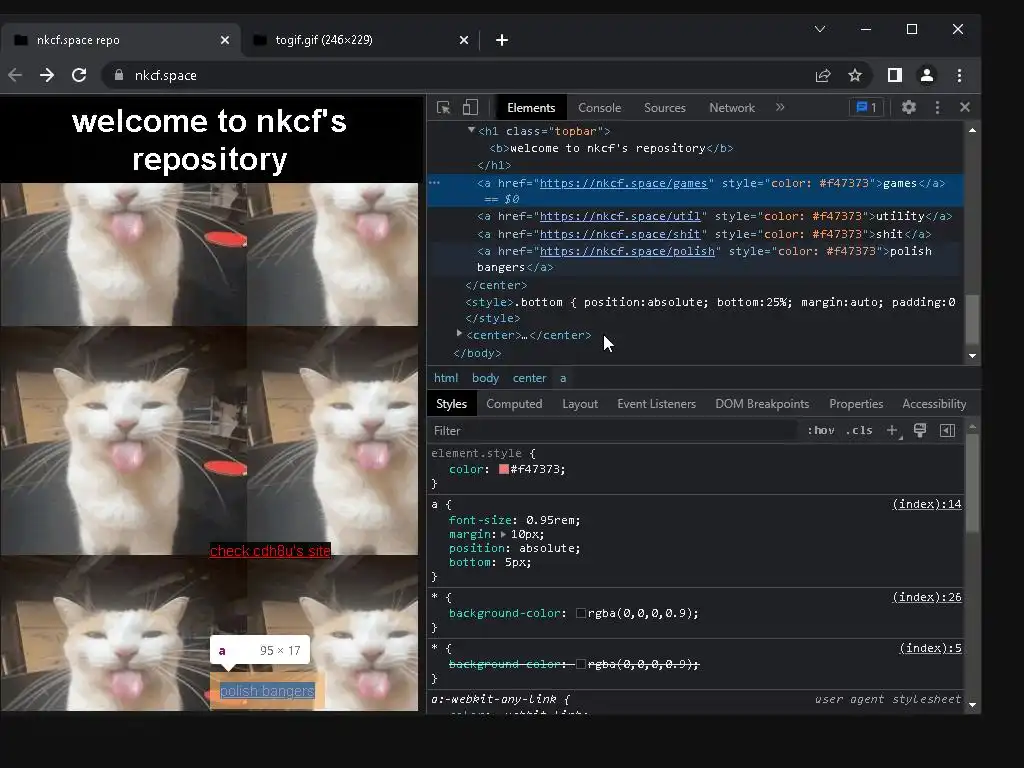The image size is (1024, 768).
Task: Select center in the breadcrumb bar
Action: coord(529,378)
